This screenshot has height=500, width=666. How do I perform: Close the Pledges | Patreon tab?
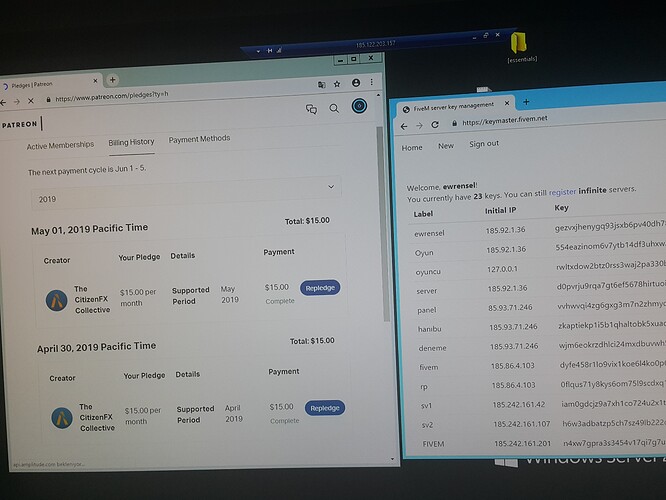(x=95, y=81)
